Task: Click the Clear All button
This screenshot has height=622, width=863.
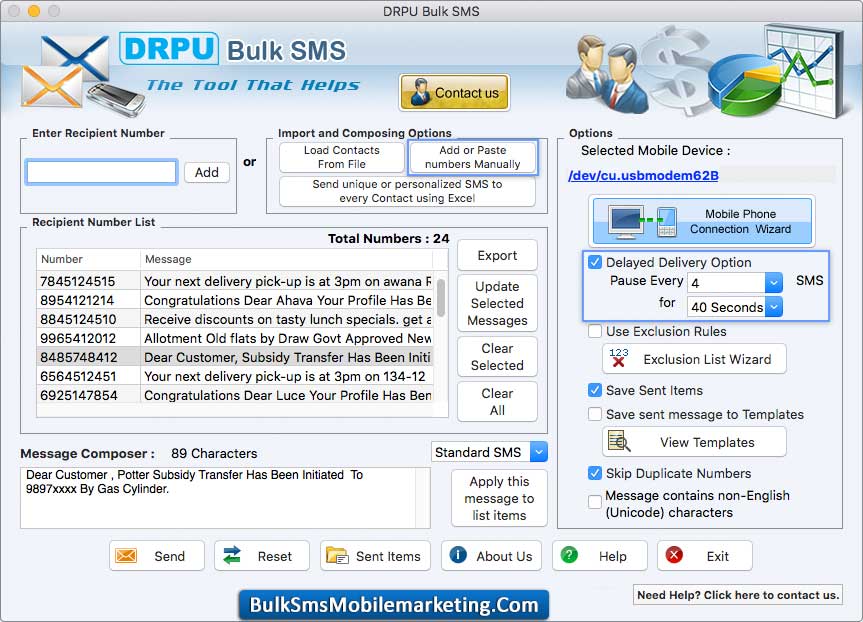Action: 497,402
